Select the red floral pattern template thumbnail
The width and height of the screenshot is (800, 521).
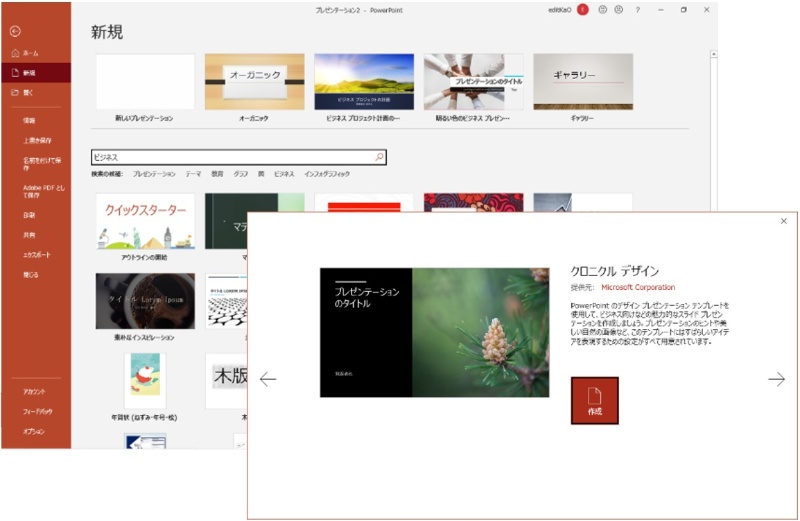pyautogui.click(x=473, y=202)
